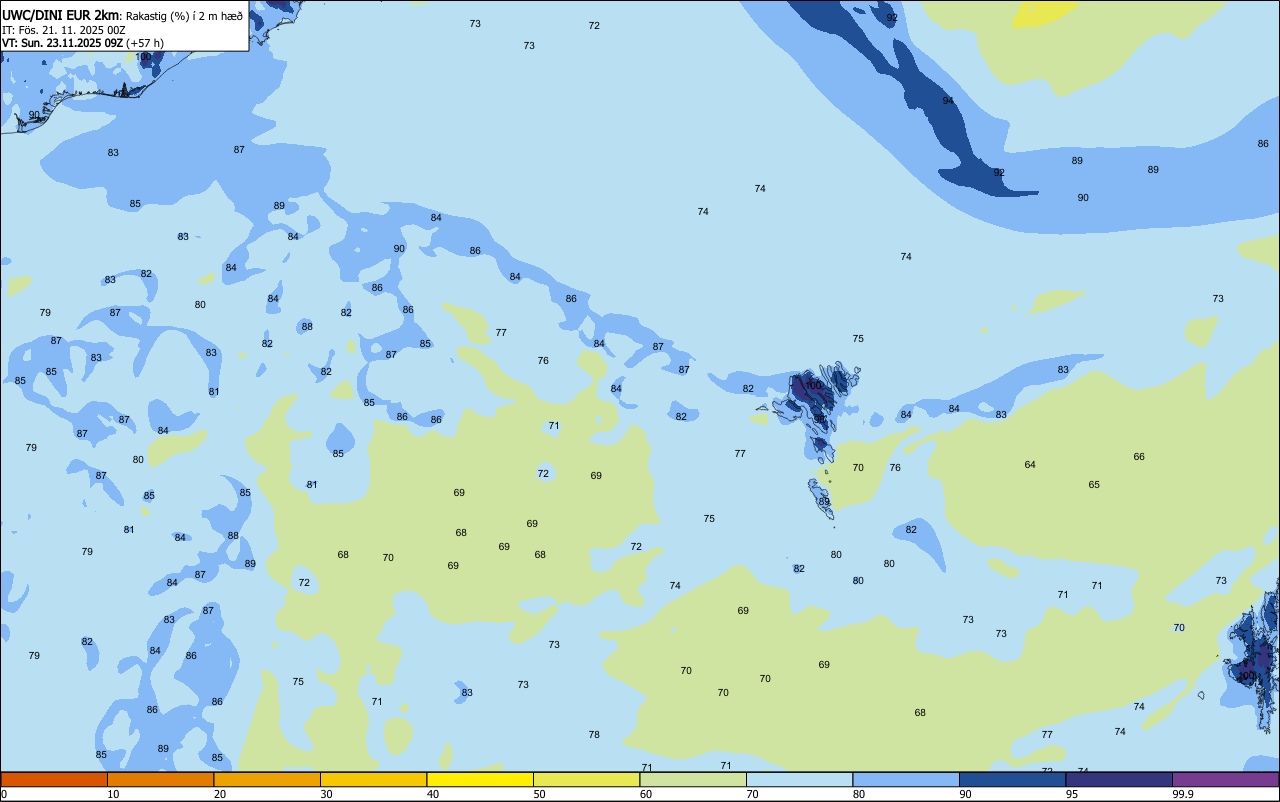The width and height of the screenshot is (1280, 802).
Task: Choose the 70–80 light blue legend swatch
Action: pos(799,779)
